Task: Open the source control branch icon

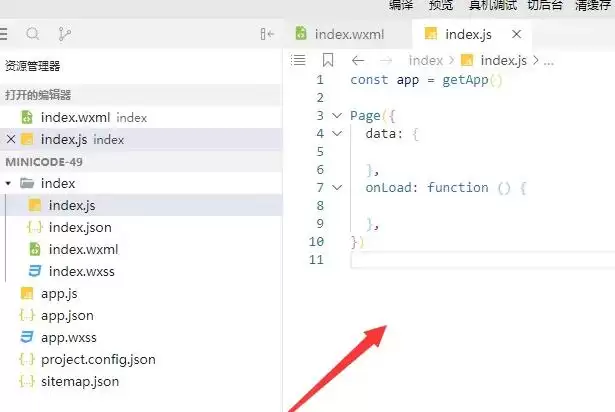Action: tap(64, 34)
